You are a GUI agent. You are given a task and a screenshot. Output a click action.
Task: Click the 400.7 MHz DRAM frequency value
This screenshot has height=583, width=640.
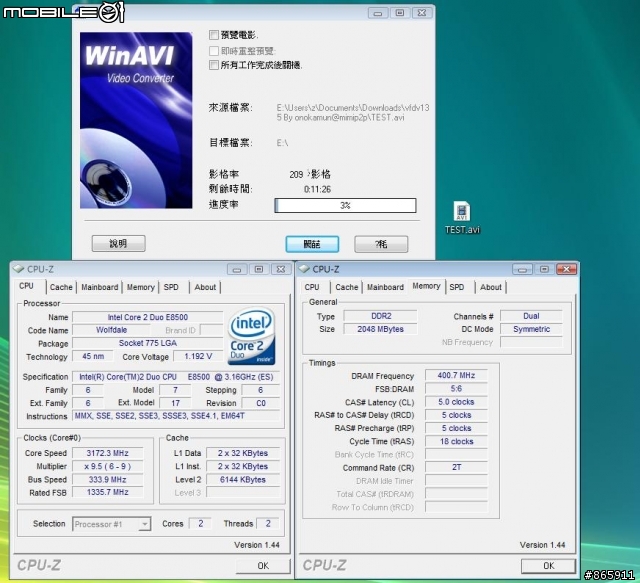pyautogui.click(x=456, y=375)
